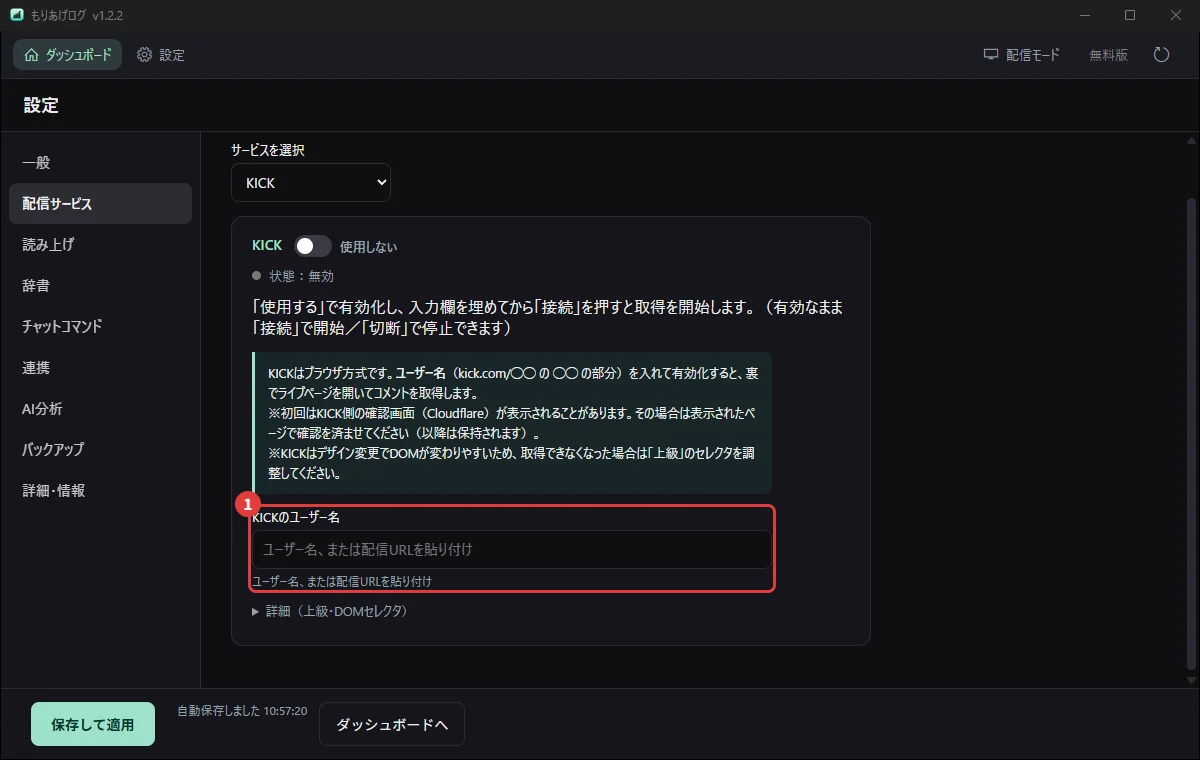Switch to 配信モード

pos(1021,55)
